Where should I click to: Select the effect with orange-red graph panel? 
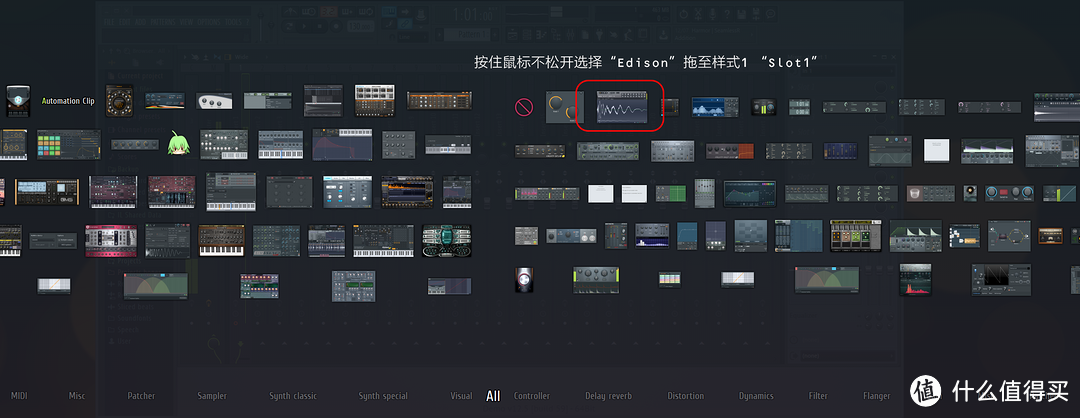pos(729,150)
